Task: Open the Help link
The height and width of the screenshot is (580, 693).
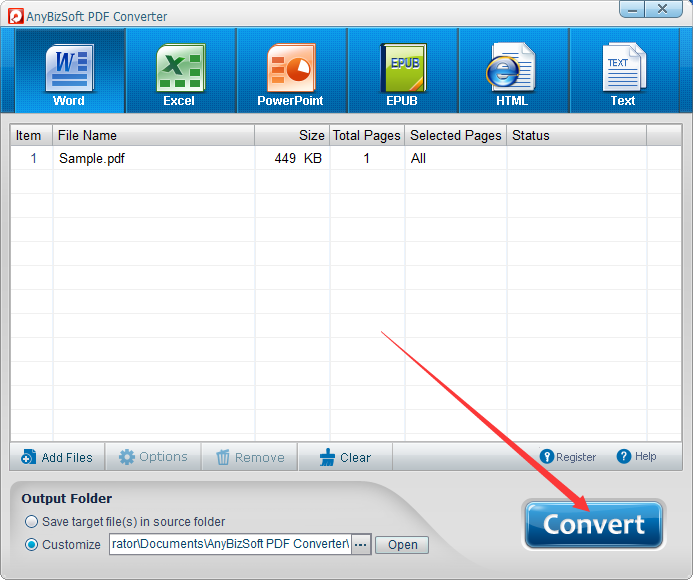Action: tap(636, 456)
